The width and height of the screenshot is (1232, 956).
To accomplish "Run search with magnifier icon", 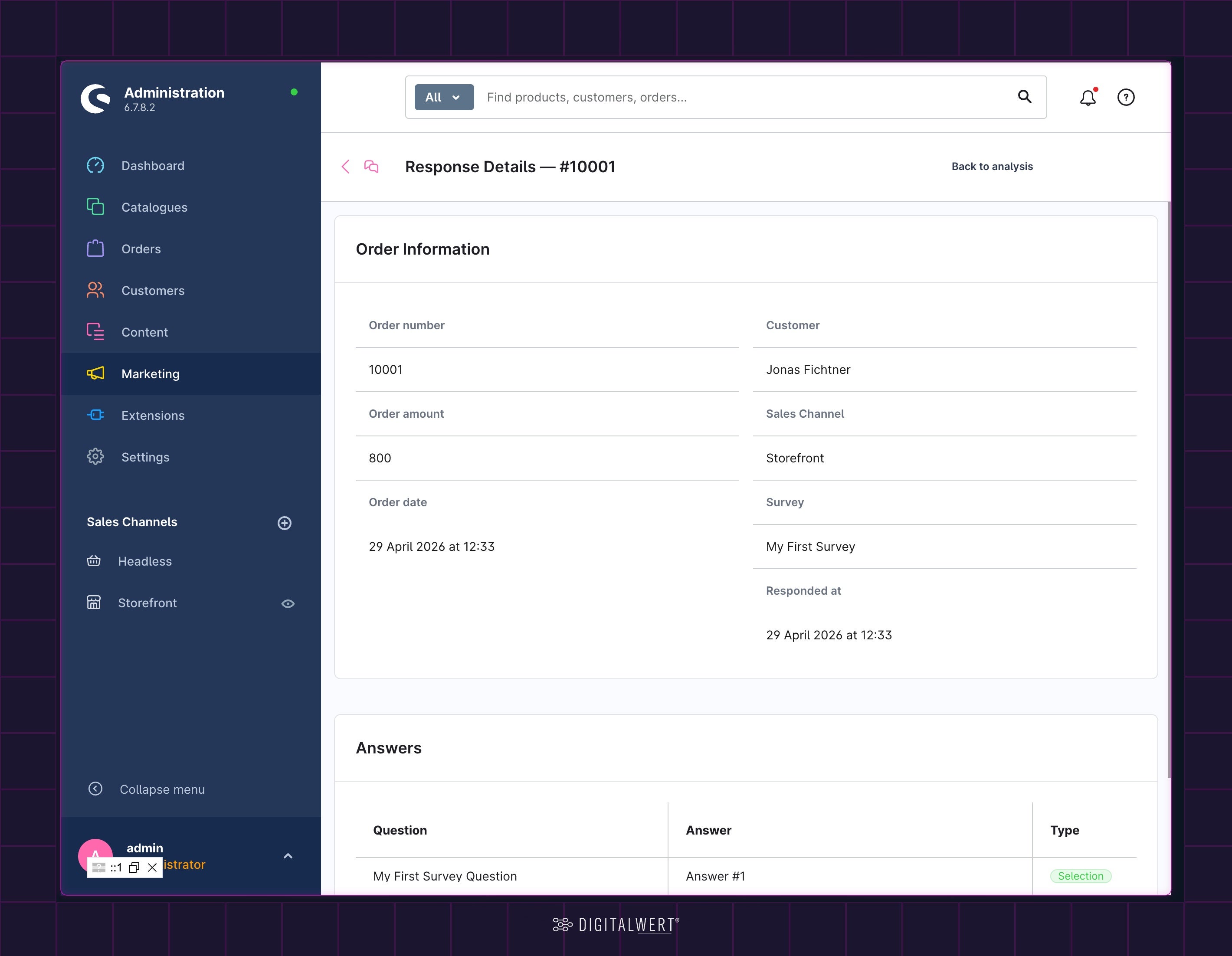I will [1024, 97].
